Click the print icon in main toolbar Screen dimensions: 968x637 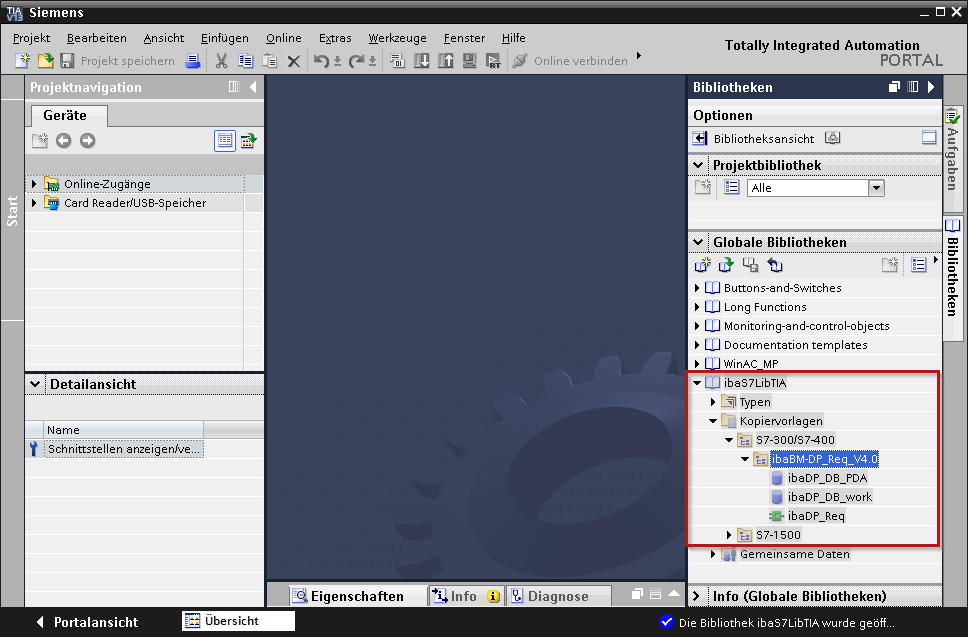click(x=193, y=60)
